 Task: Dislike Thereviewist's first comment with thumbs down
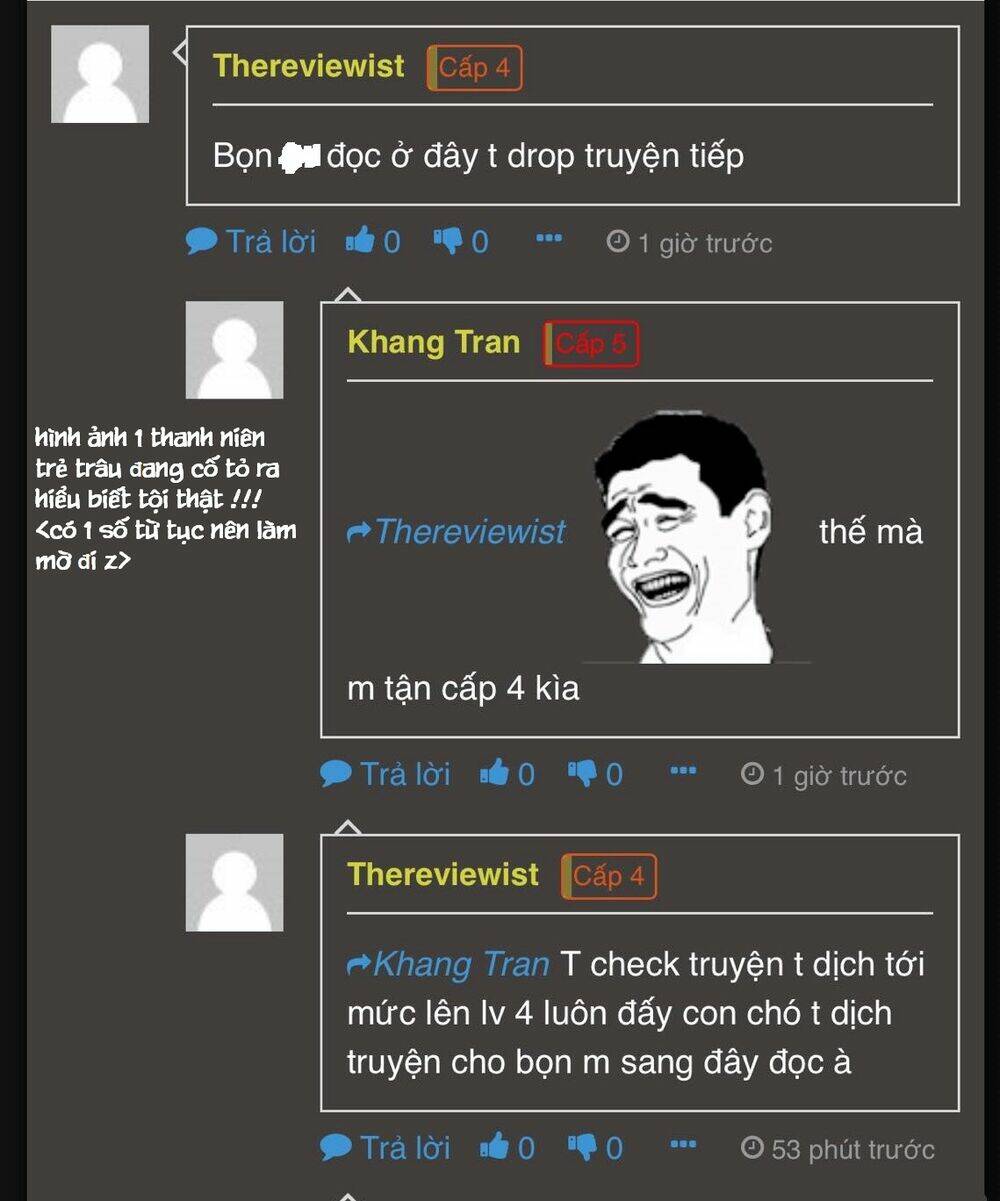[x=461, y=241]
